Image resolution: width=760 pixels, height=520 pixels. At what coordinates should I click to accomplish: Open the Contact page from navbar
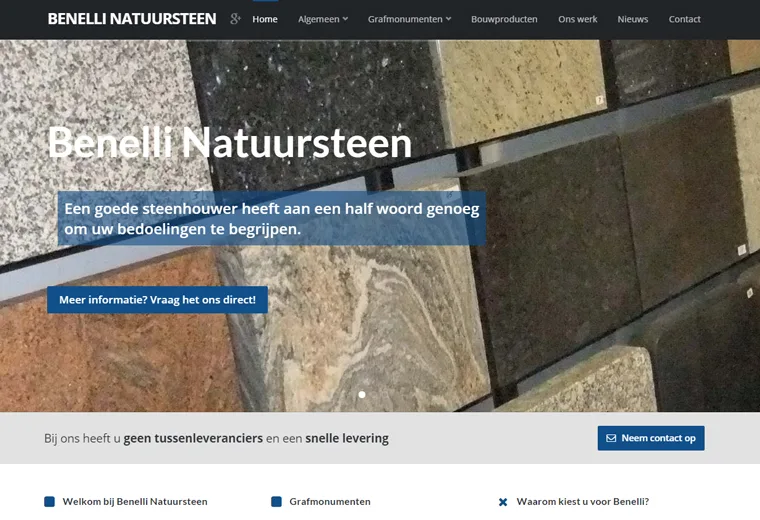click(x=685, y=19)
